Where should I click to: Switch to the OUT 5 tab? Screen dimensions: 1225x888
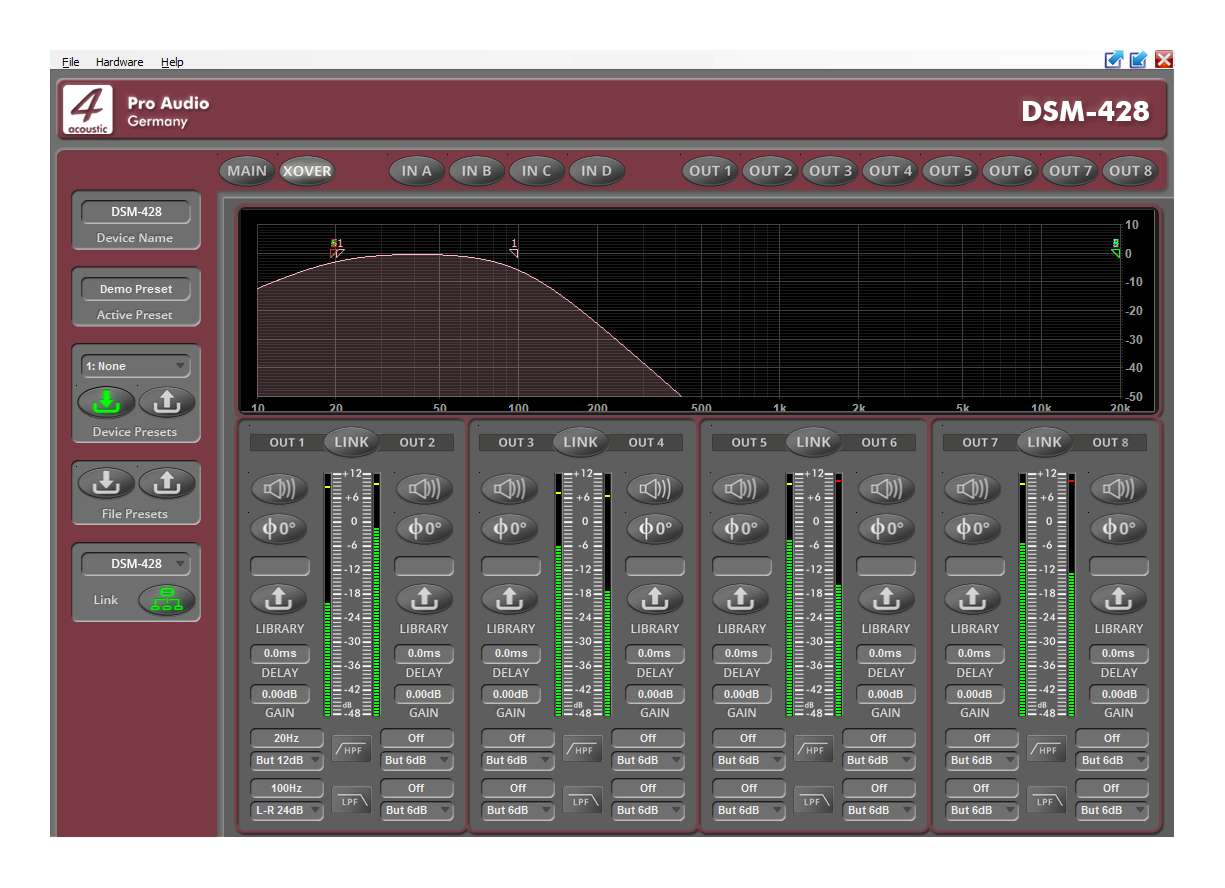[x=950, y=171]
